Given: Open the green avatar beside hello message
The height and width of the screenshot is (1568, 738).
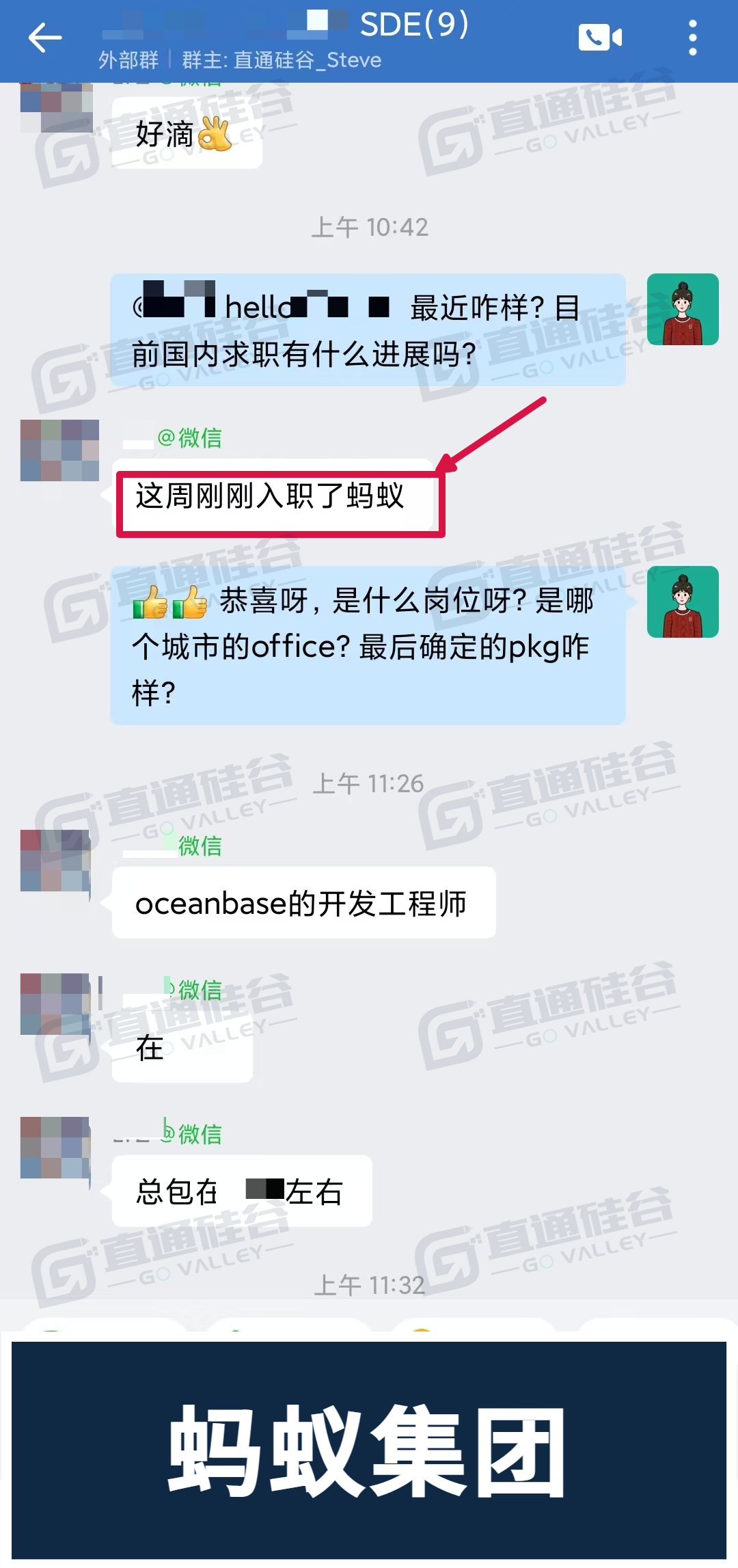Looking at the screenshot, I should pyautogui.click(x=683, y=309).
